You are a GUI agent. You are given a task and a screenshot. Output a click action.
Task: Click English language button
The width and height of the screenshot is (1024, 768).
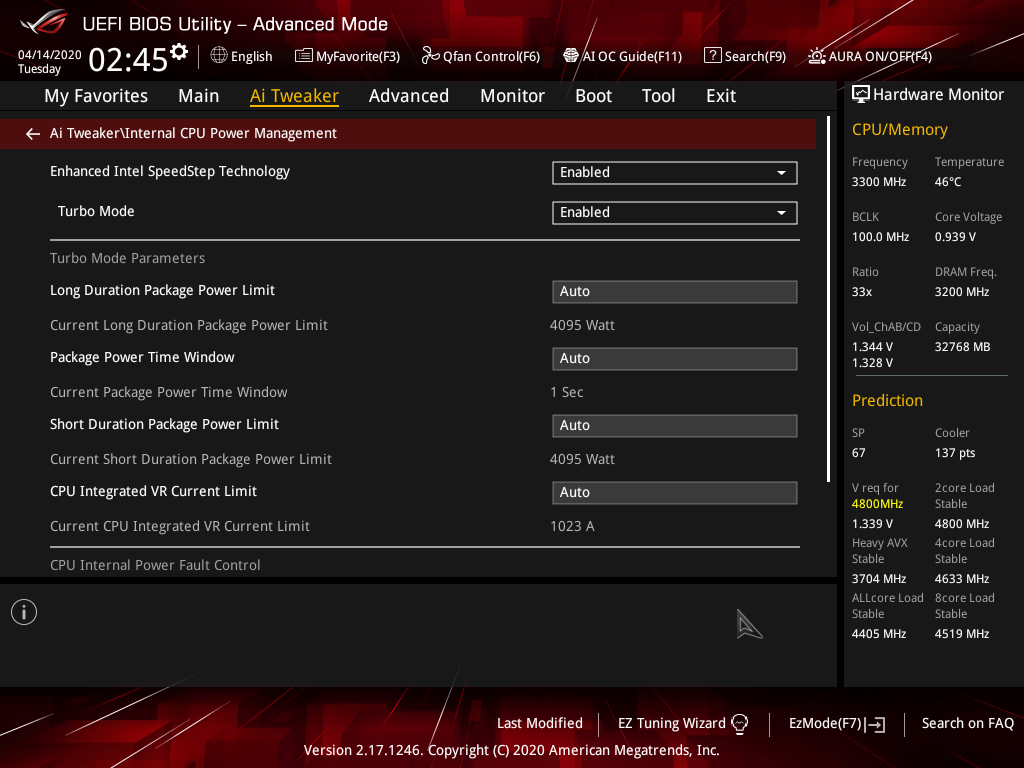click(x=242, y=56)
